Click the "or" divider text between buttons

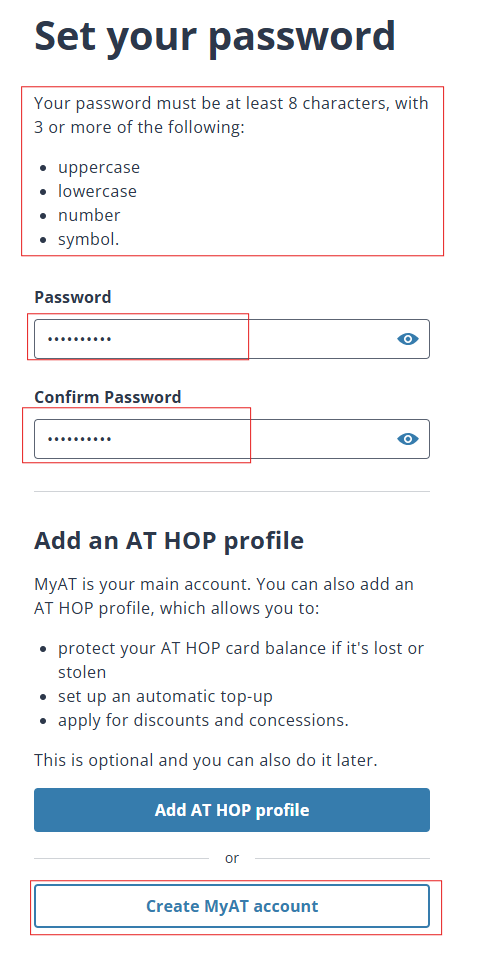pos(232,858)
